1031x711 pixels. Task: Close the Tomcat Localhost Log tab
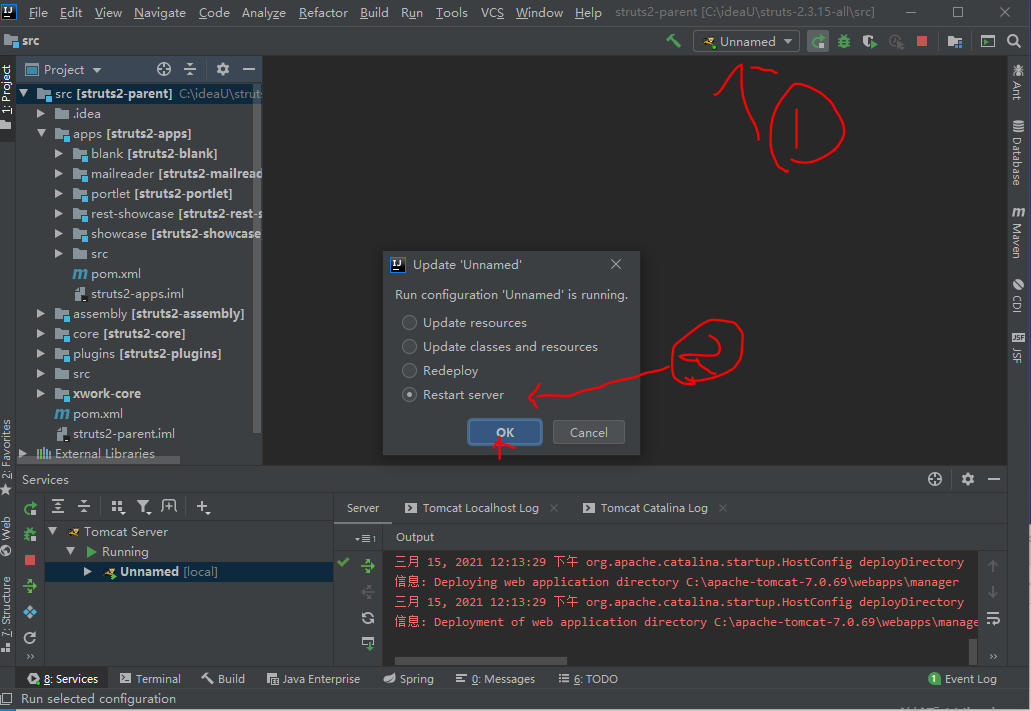point(554,508)
